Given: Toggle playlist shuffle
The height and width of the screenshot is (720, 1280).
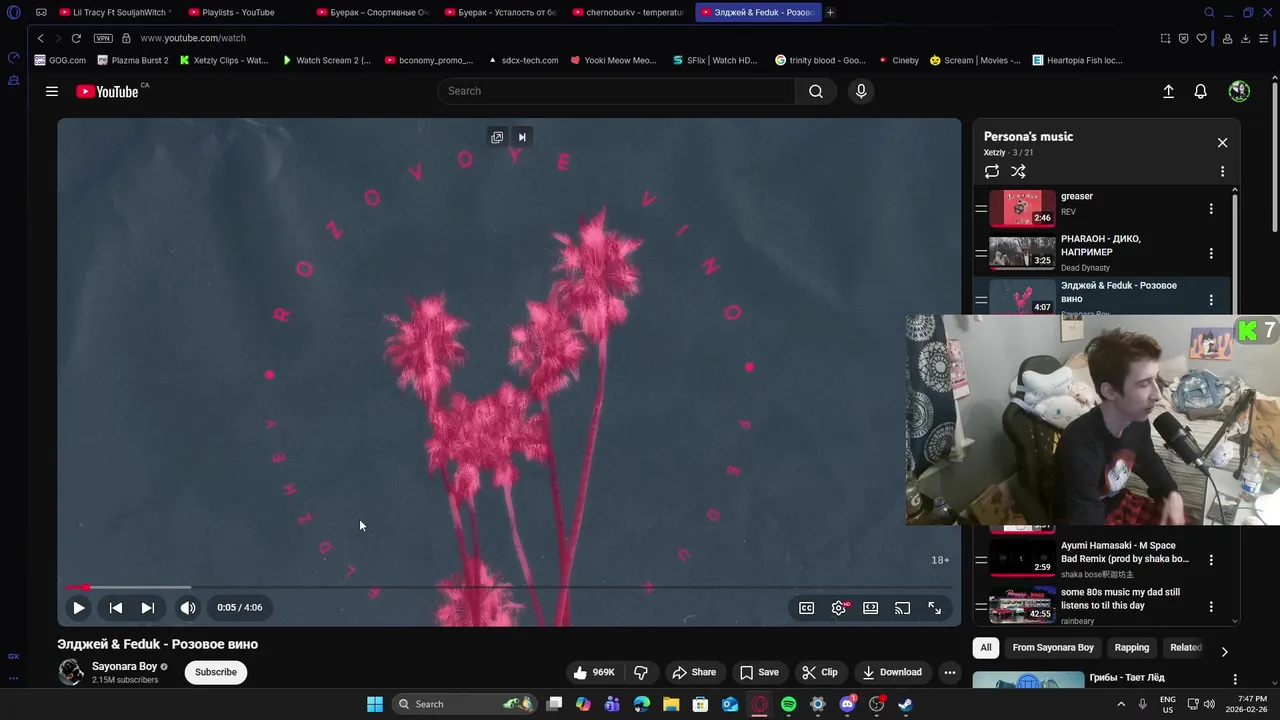Looking at the screenshot, I should point(1018,172).
